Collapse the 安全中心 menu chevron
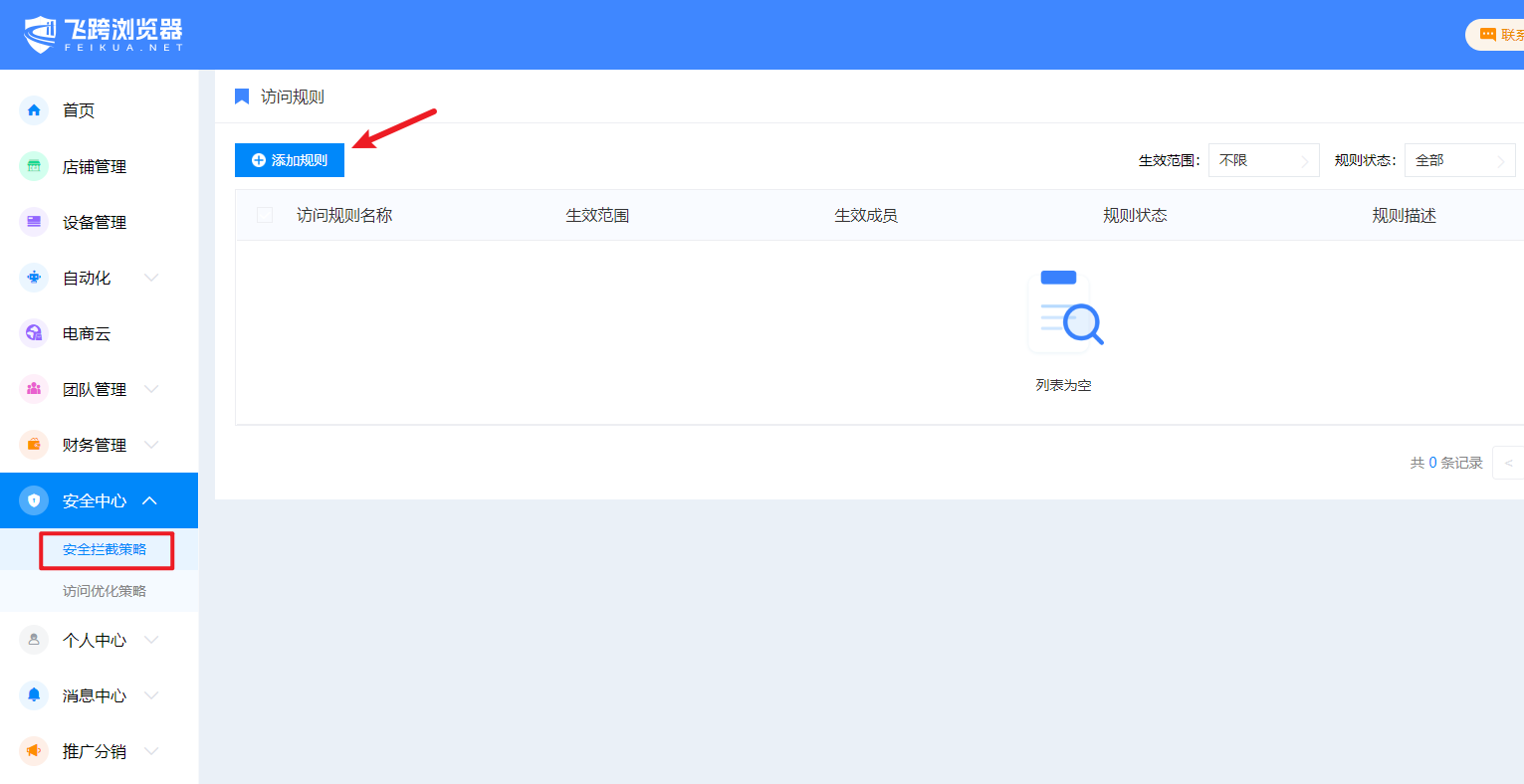The height and width of the screenshot is (784, 1524). tap(150, 500)
